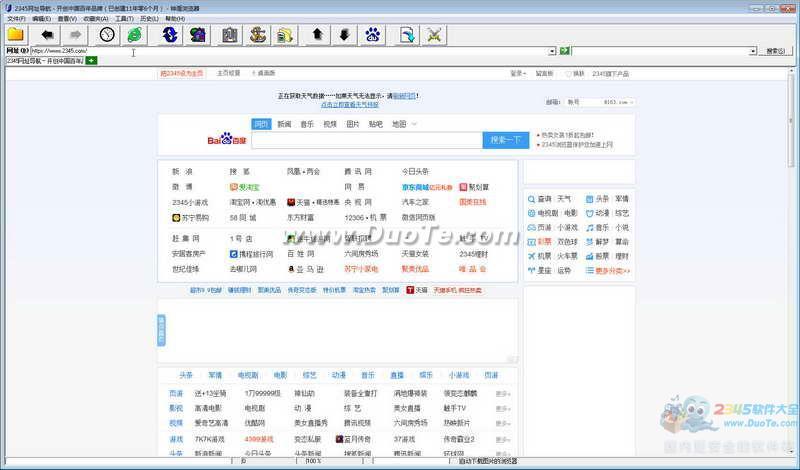Screen dimensions: 800x470
Task: Click the 亚马逊 link with Amazon icon
Action: (306, 269)
